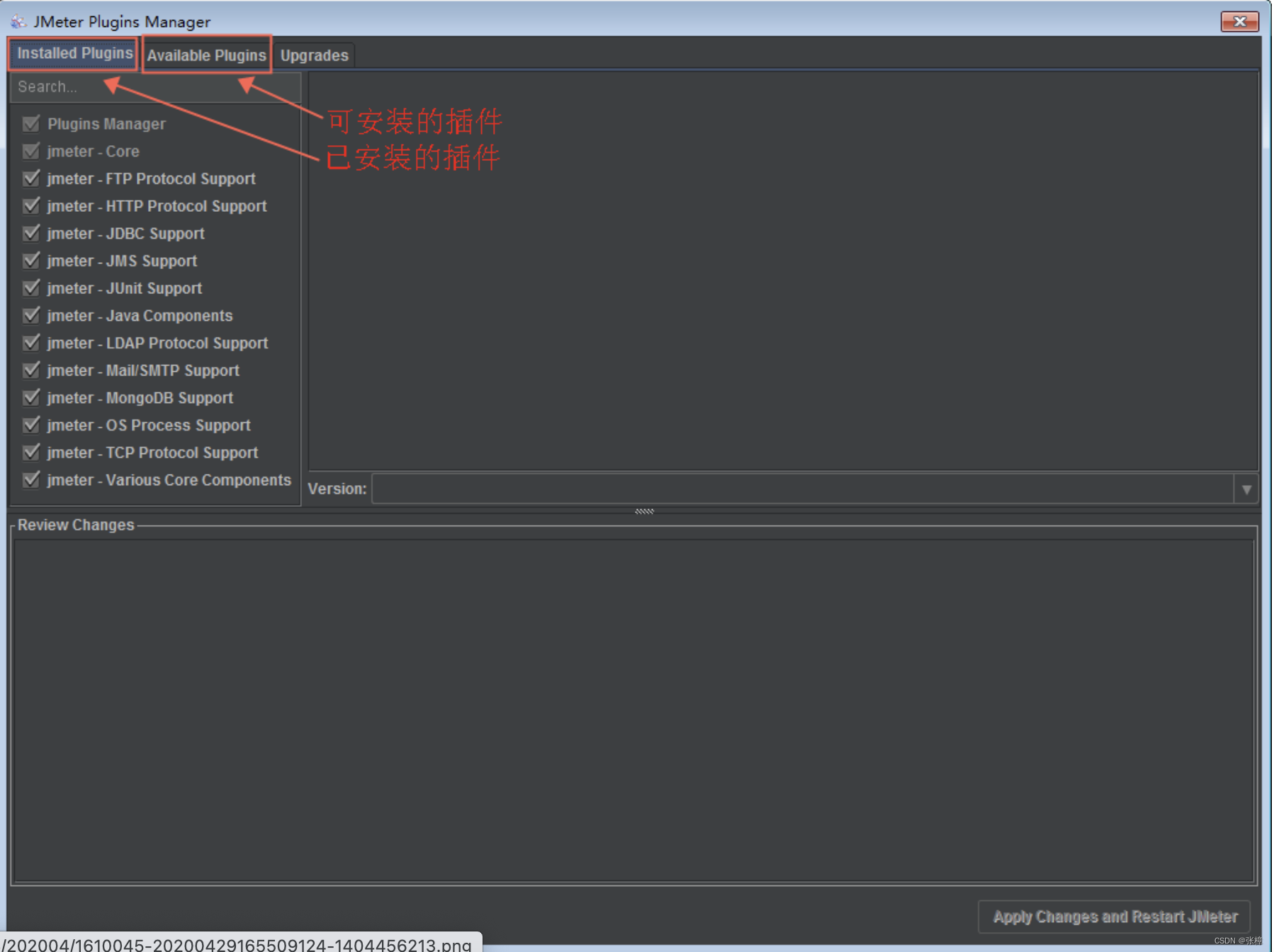Close the JMeter Plugins Manager window
Viewport: 1274px width, 952px height.
click(1240, 22)
